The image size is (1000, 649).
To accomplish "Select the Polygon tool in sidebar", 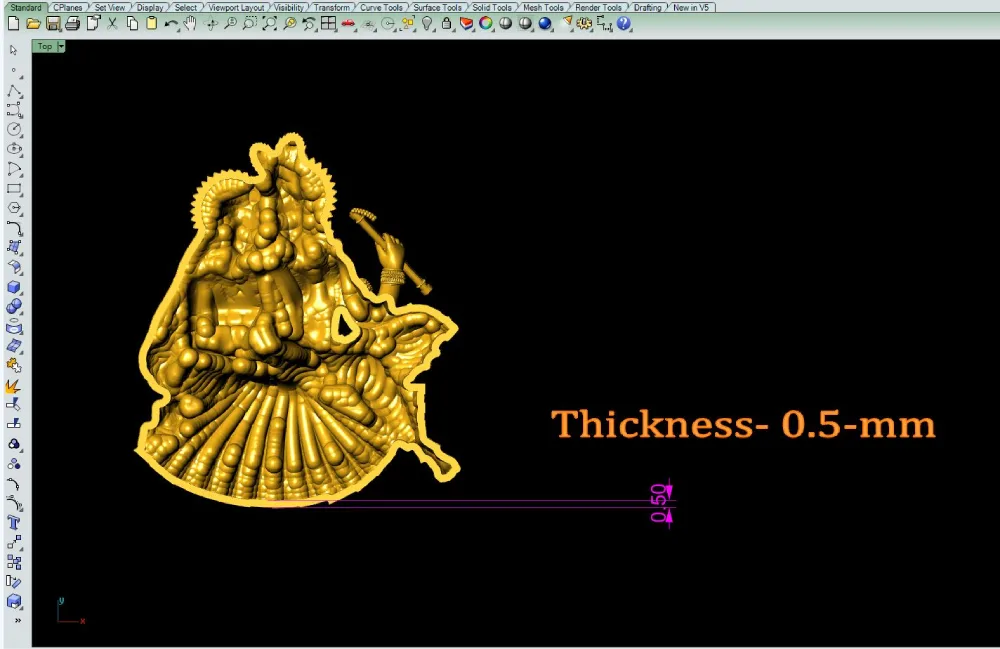I will 14,208.
